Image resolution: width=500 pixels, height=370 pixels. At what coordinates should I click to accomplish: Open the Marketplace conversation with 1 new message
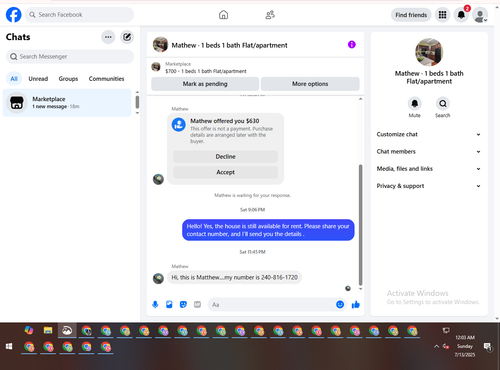coord(67,103)
